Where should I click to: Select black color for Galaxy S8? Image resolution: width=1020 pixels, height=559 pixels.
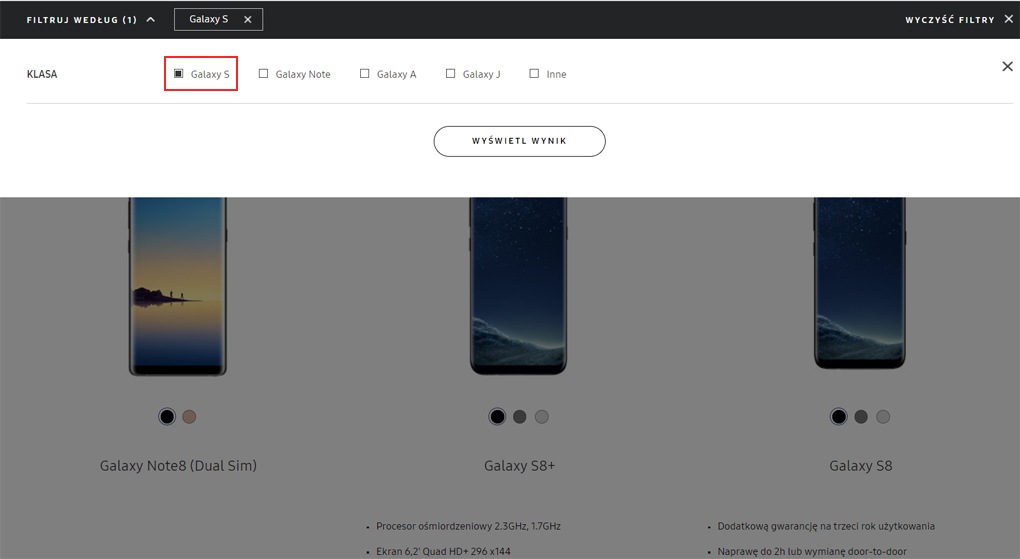[839, 416]
